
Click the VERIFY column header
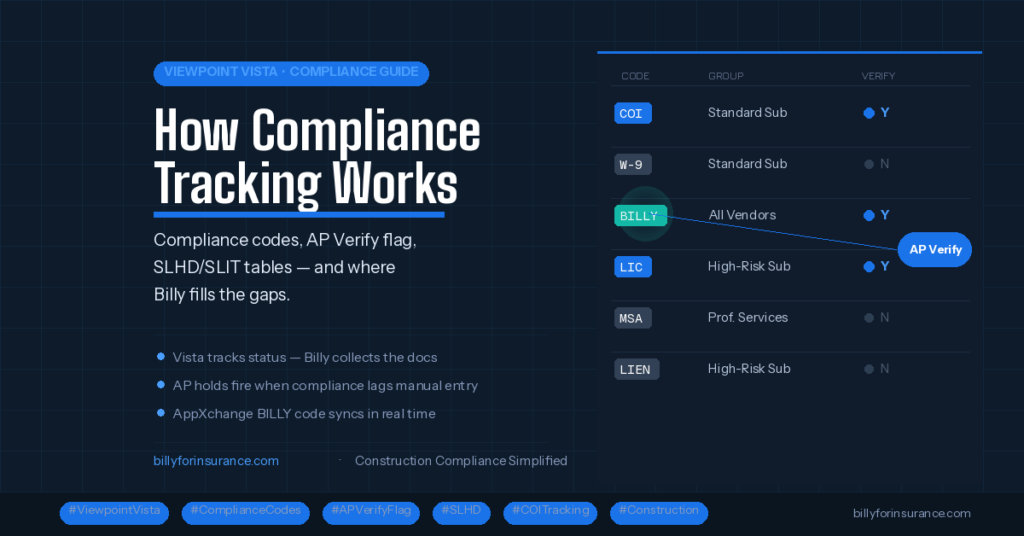point(878,76)
